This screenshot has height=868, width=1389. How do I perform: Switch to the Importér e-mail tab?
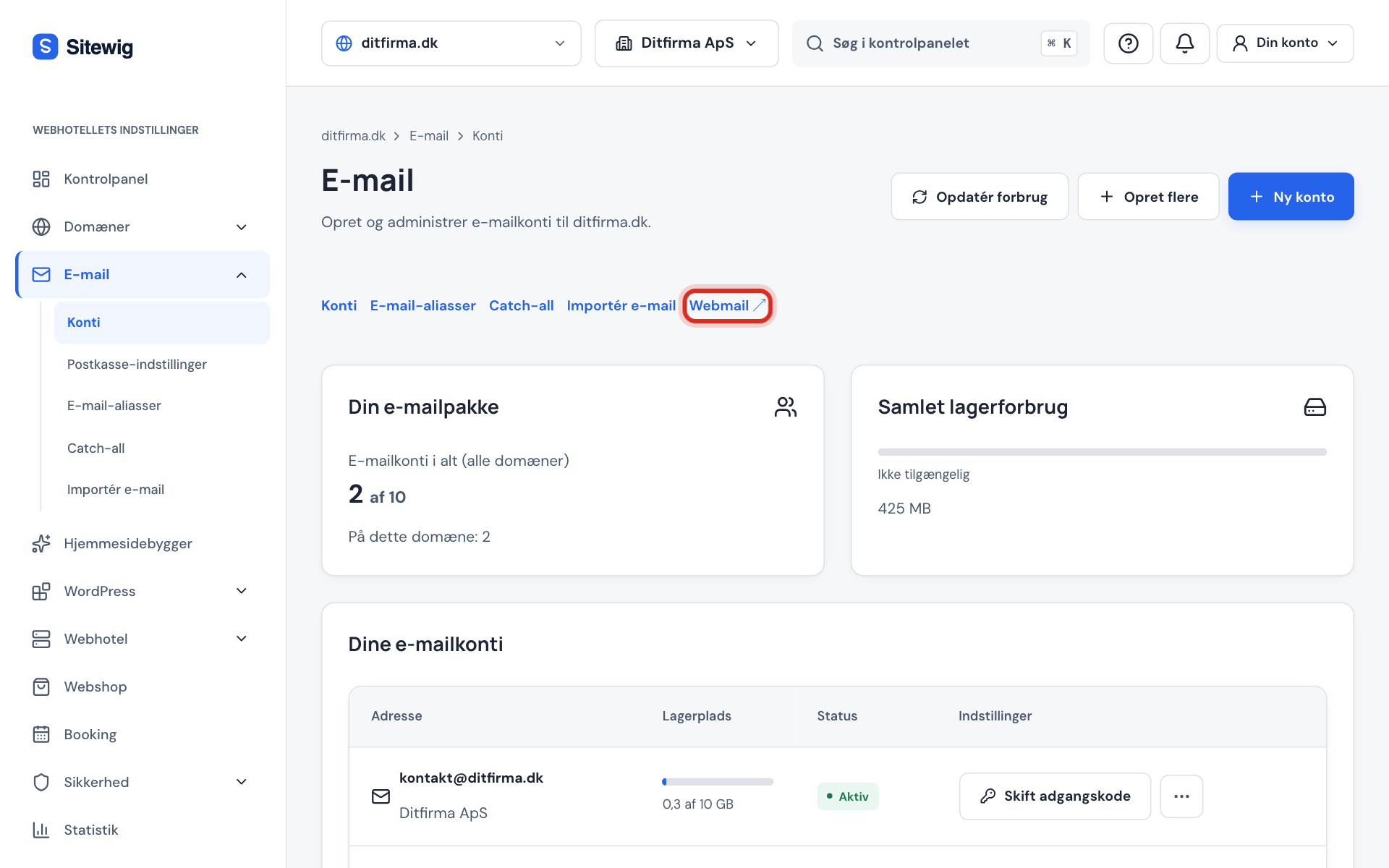pos(621,306)
